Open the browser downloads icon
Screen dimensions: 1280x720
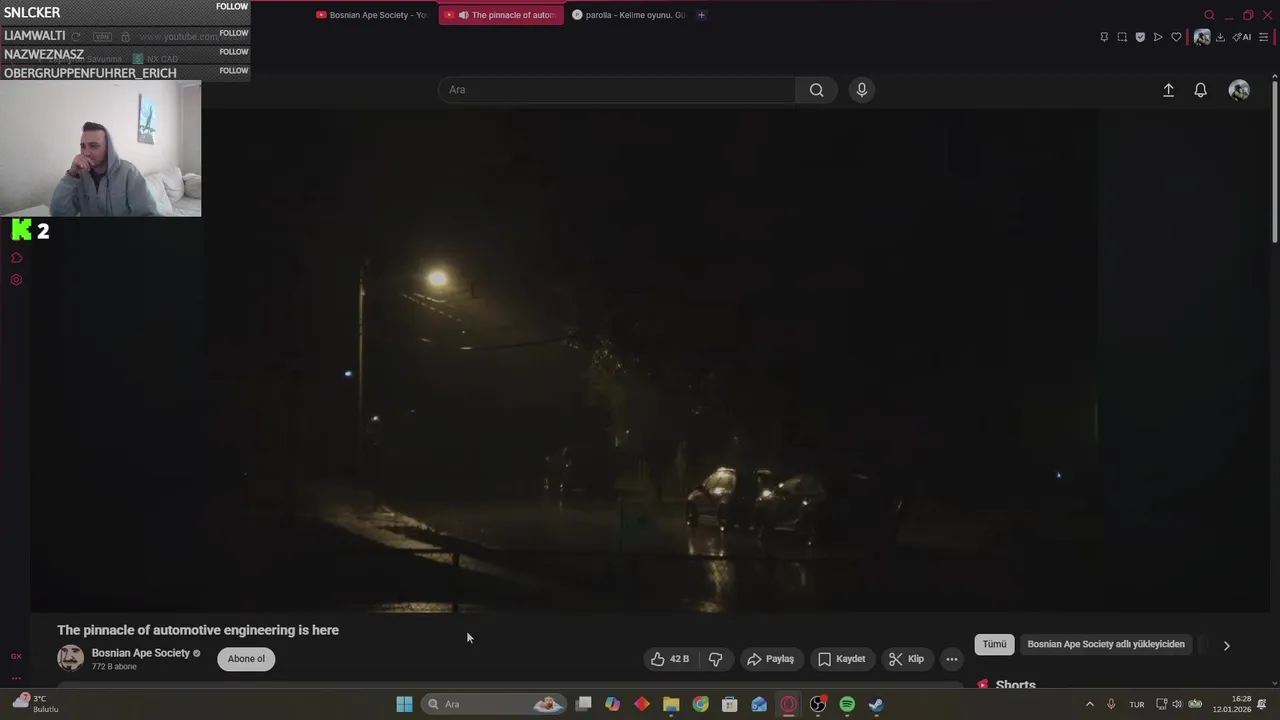coord(1220,37)
